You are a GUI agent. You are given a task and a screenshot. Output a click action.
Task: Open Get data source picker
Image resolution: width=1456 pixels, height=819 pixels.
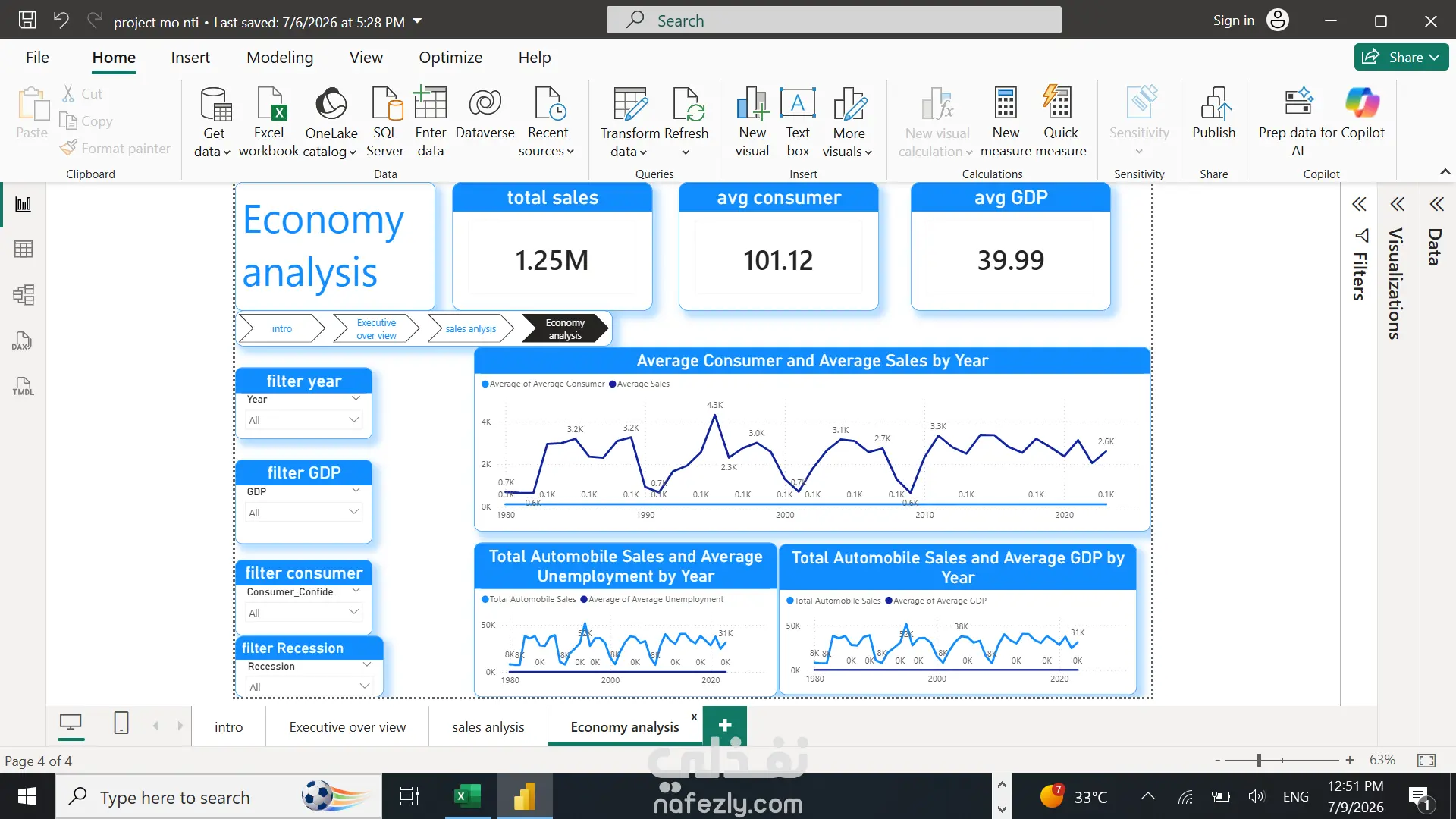[214, 121]
